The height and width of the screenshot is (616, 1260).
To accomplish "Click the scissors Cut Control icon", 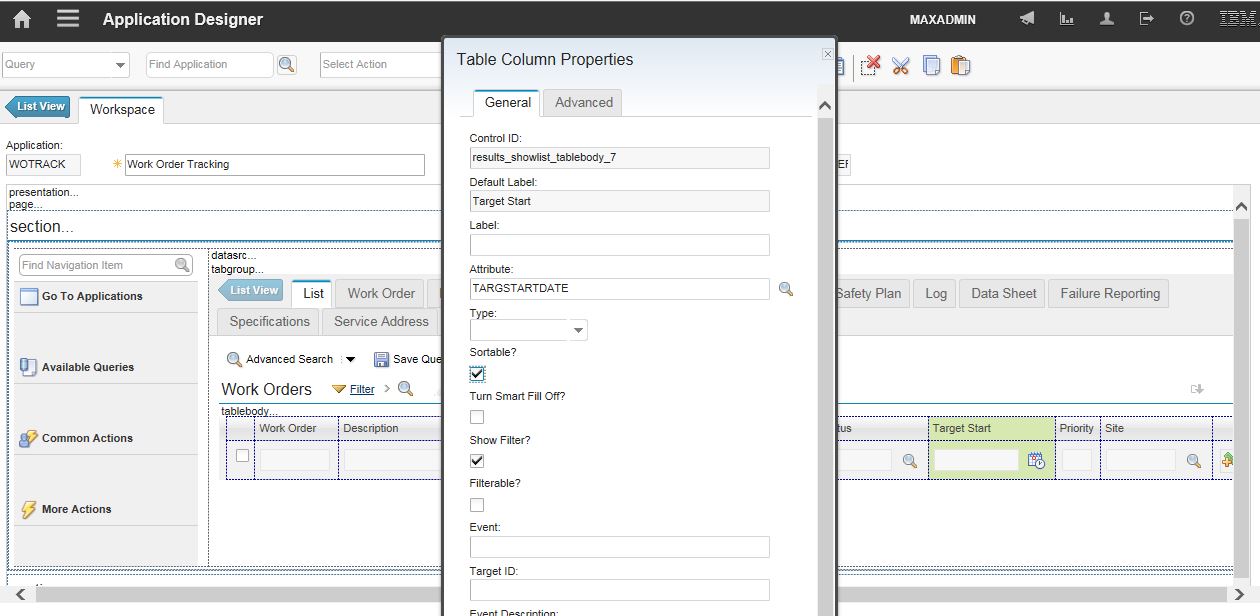I will pos(901,66).
